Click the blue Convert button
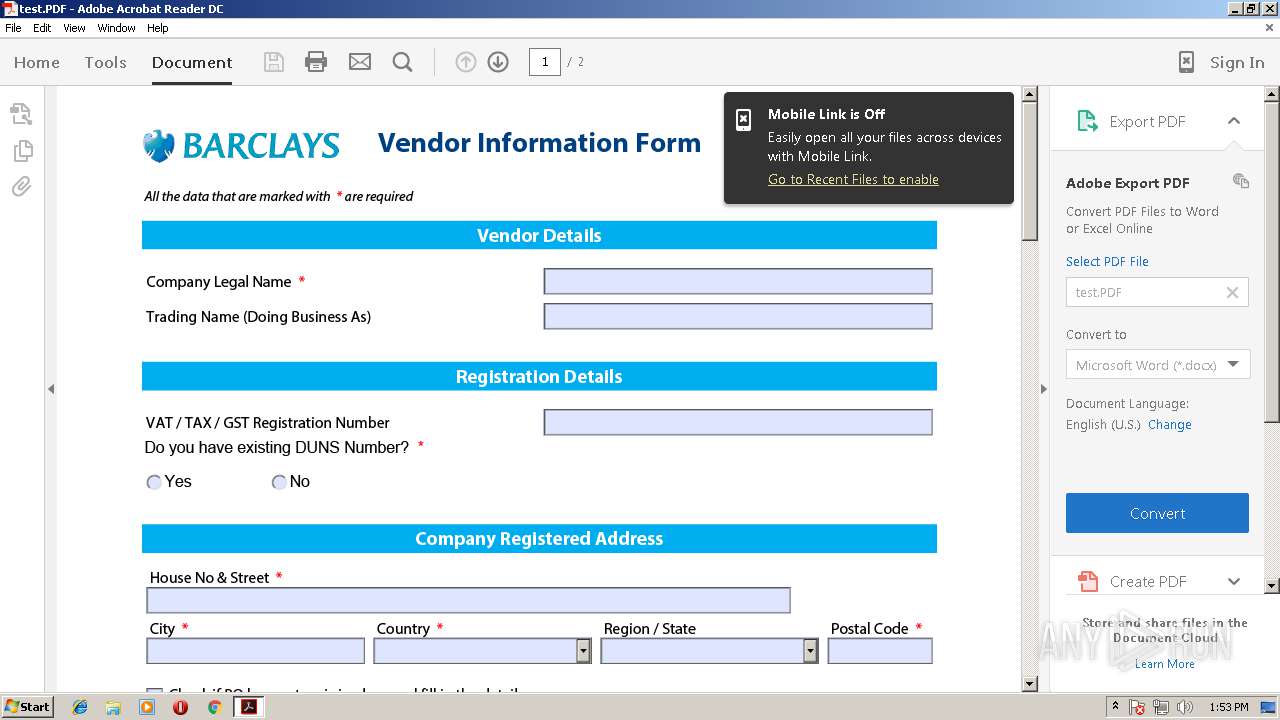The height and width of the screenshot is (720, 1280). [x=1157, y=513]
